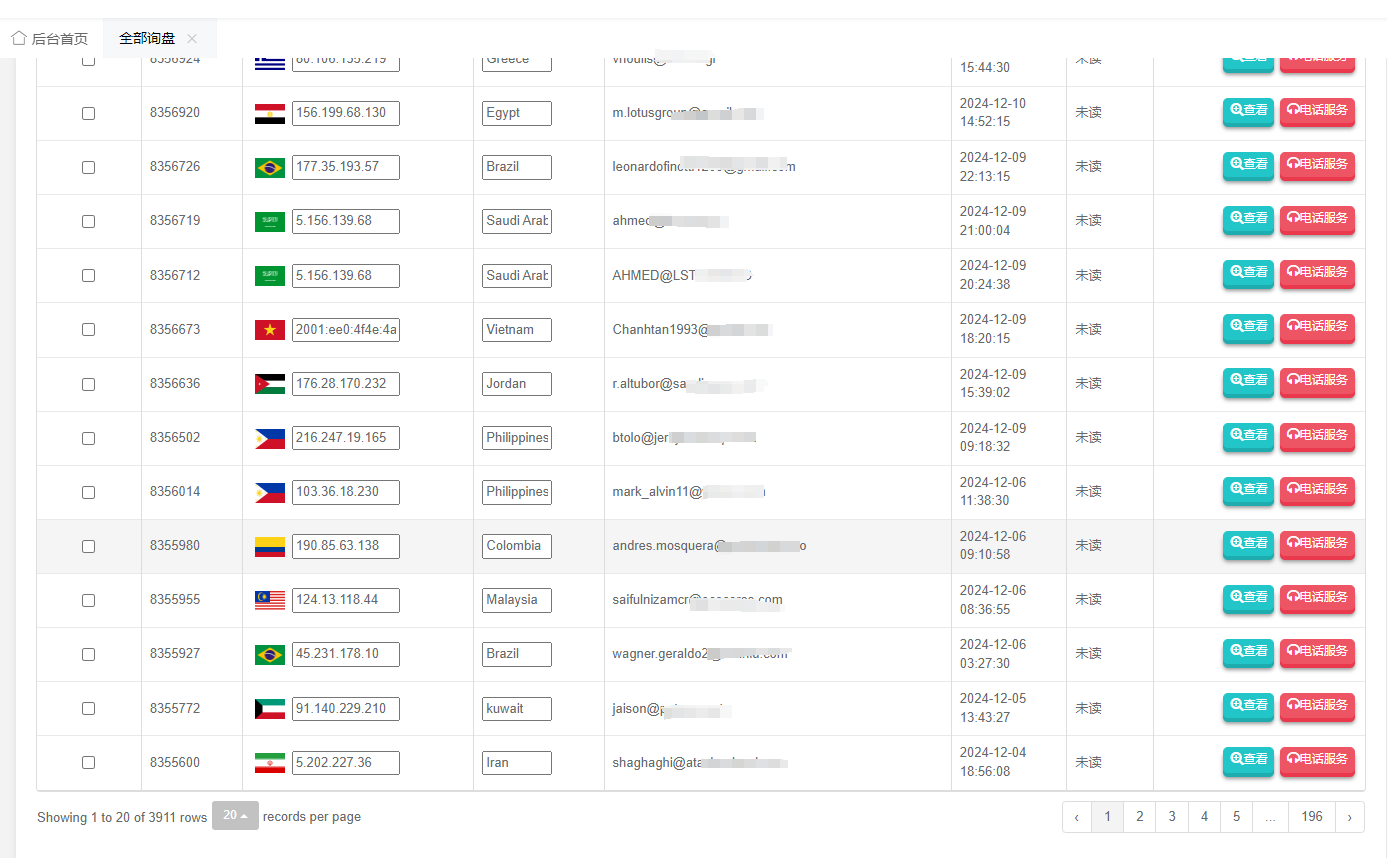1387x858 pixels.
Task: Jump to page 196 in pagination
Action: tap(1311, 817)
